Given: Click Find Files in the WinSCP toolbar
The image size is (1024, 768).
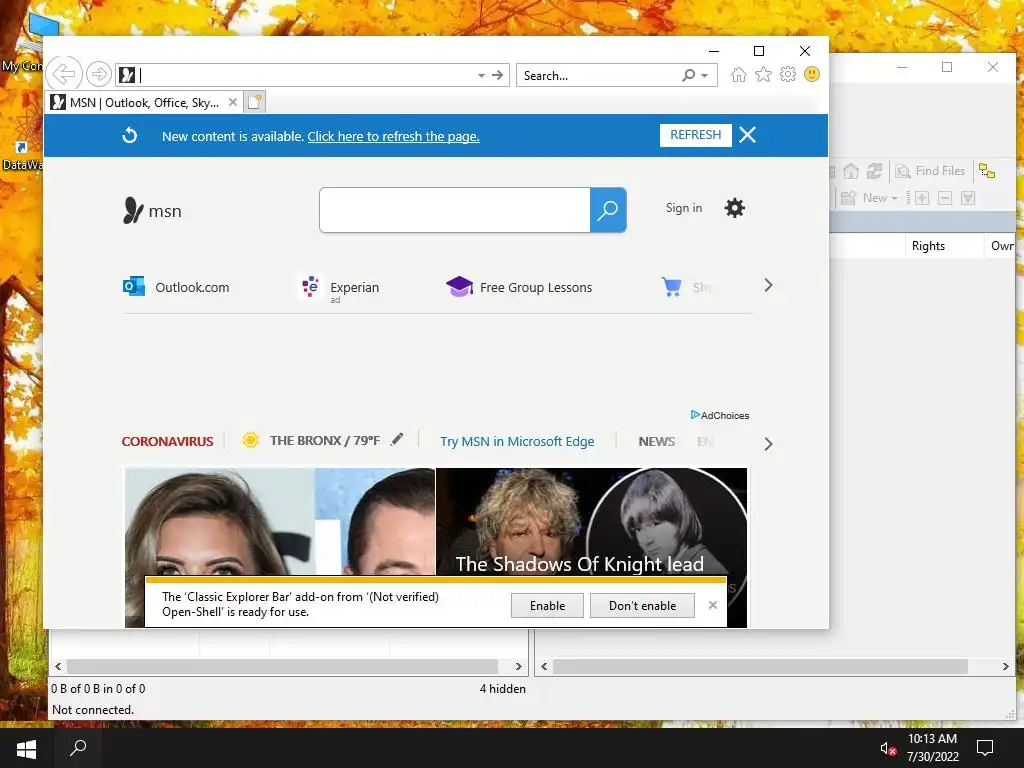Looking at the screenshot, I should click(930, 171).
